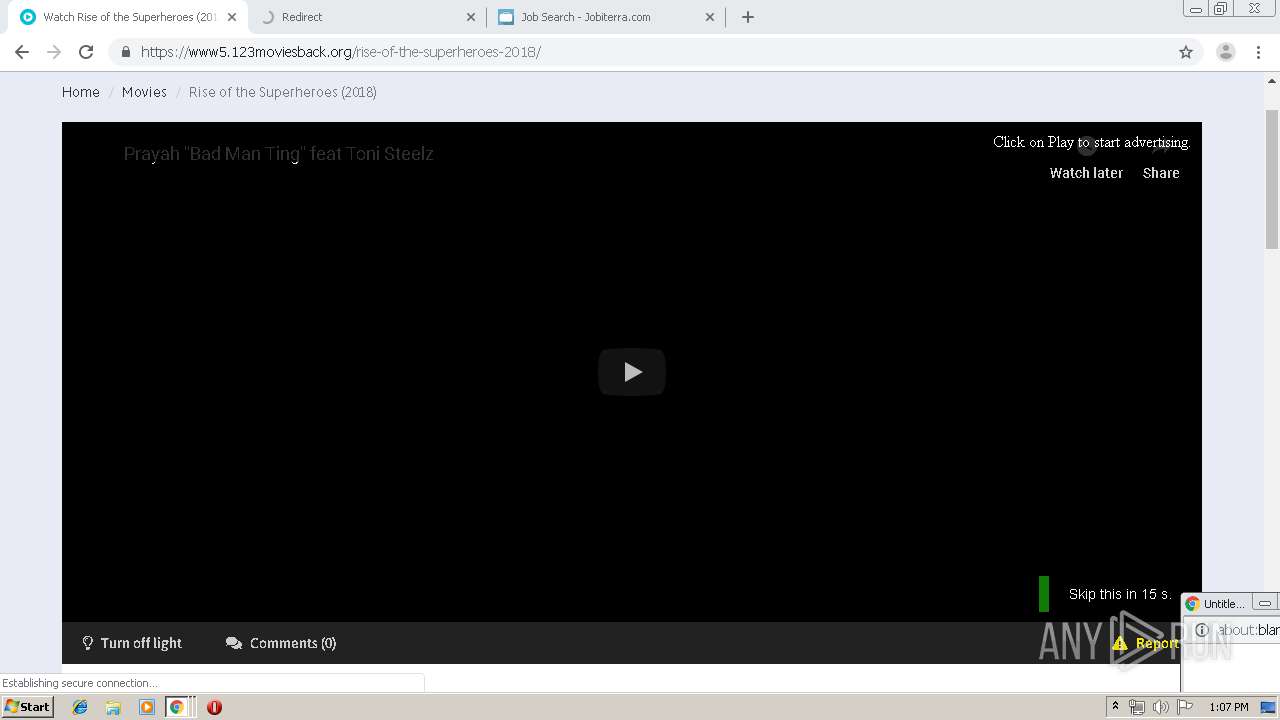Go to the Home breadcrumb link
Screen dimensions: 1280x720
[81, 92]
